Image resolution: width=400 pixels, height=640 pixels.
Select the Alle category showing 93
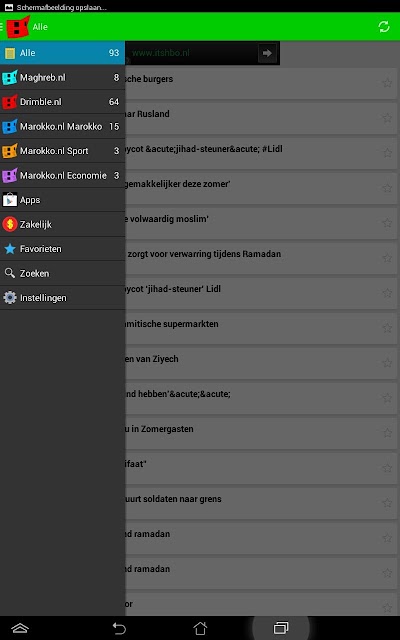62,53
